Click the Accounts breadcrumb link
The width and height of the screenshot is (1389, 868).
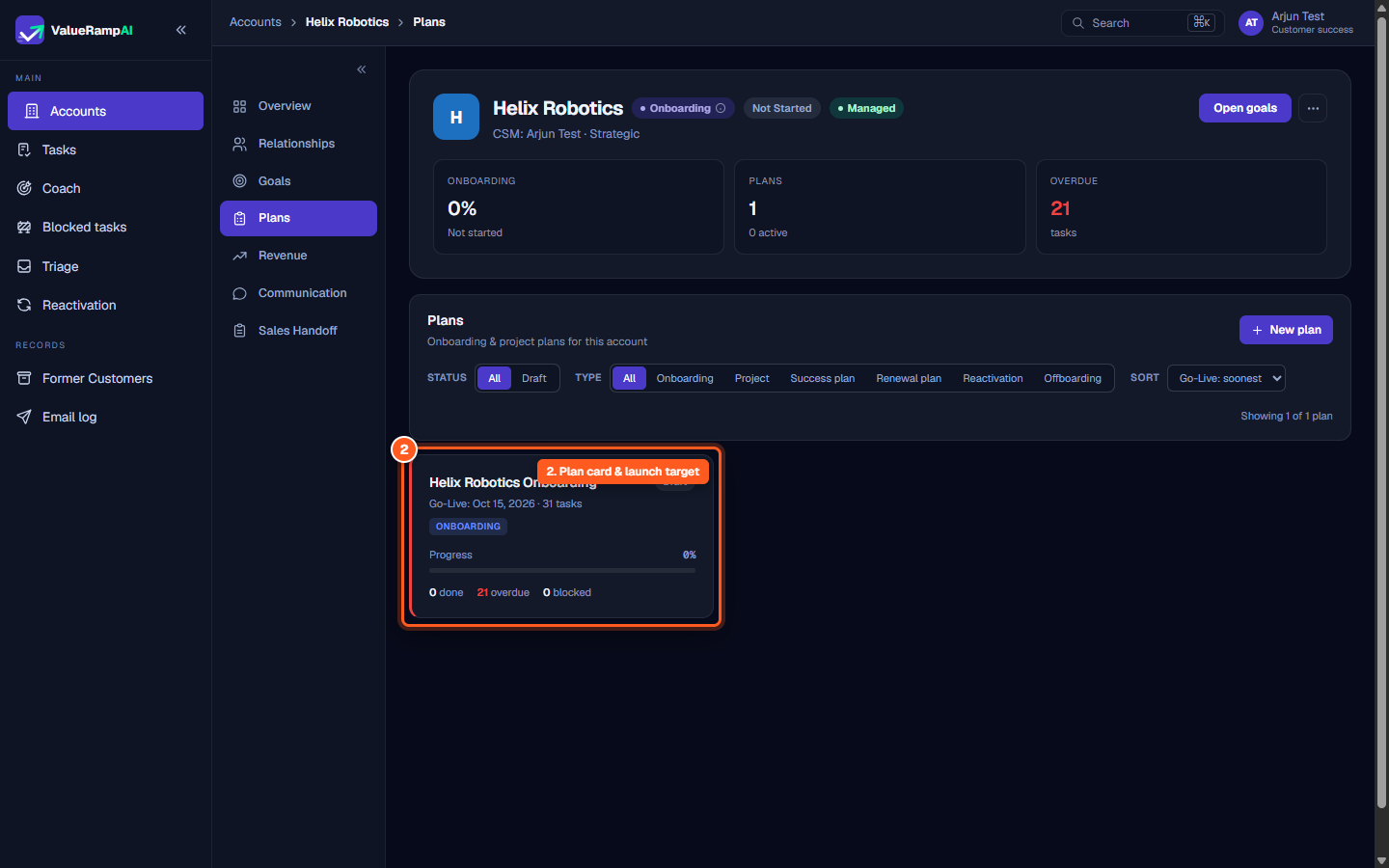(256, 22)
